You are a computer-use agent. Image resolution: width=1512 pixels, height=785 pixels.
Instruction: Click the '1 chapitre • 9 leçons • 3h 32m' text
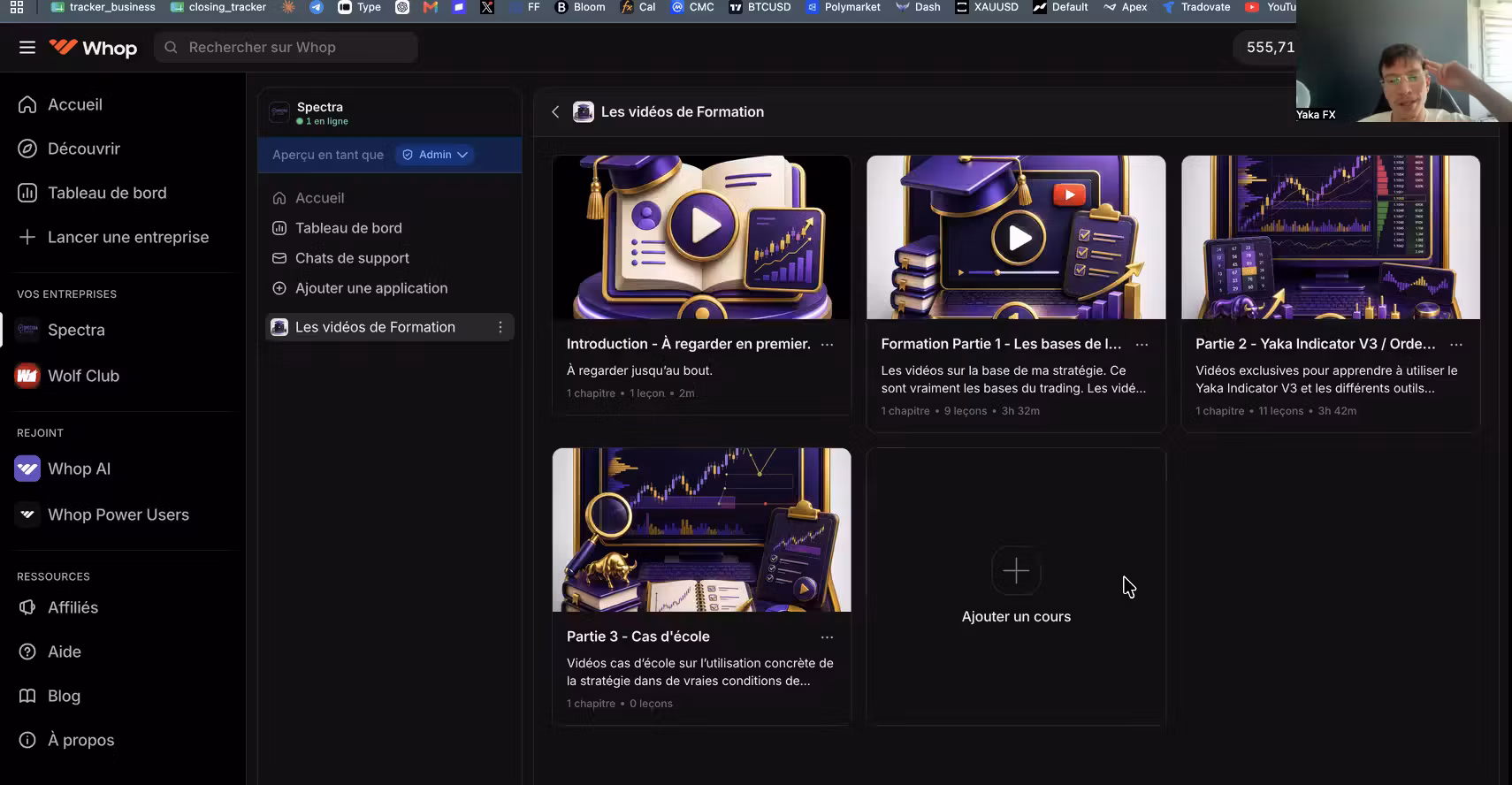(960, 411)
